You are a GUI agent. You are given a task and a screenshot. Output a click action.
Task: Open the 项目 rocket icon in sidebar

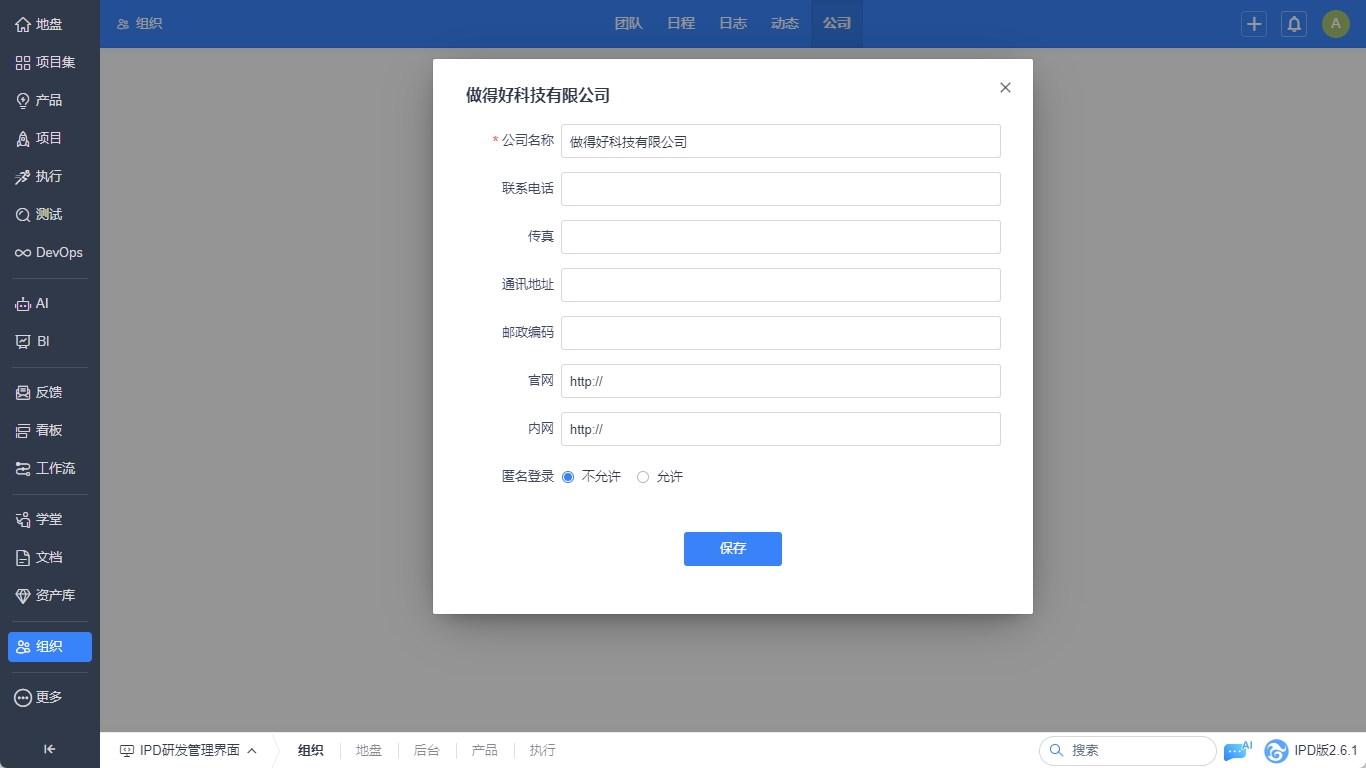pyautogui.click(x=23, y=138)
